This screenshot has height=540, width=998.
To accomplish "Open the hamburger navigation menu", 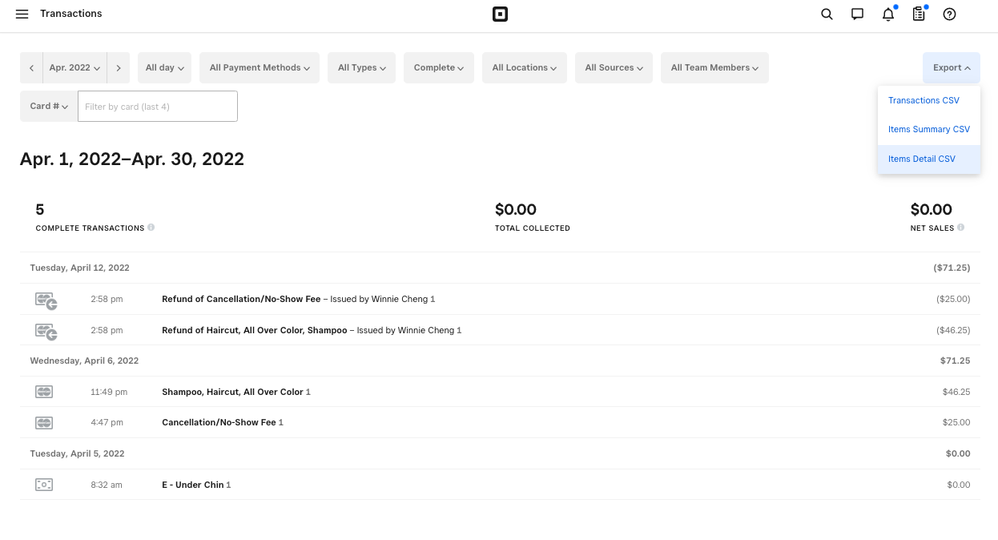I will [x=22, y=14].
